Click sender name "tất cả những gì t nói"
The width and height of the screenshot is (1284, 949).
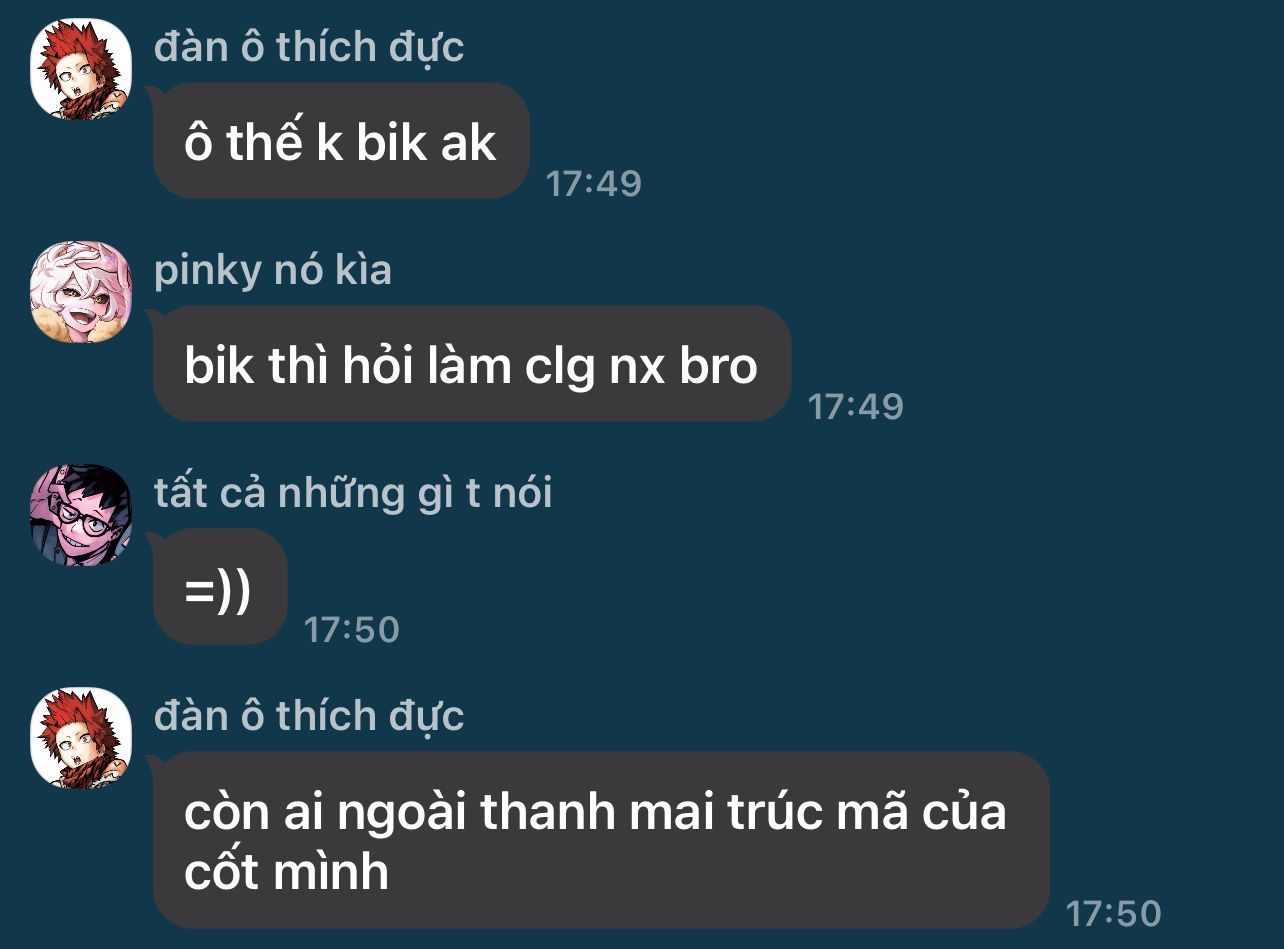[353, 493]
